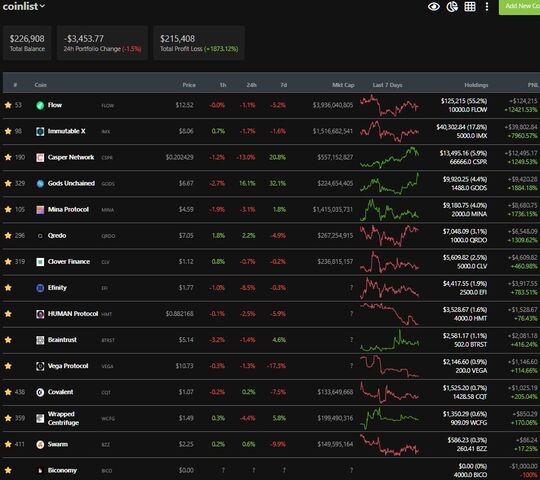
Task: Click the HUMAN Protocol coin logo
Action: [x=40, y=314]
